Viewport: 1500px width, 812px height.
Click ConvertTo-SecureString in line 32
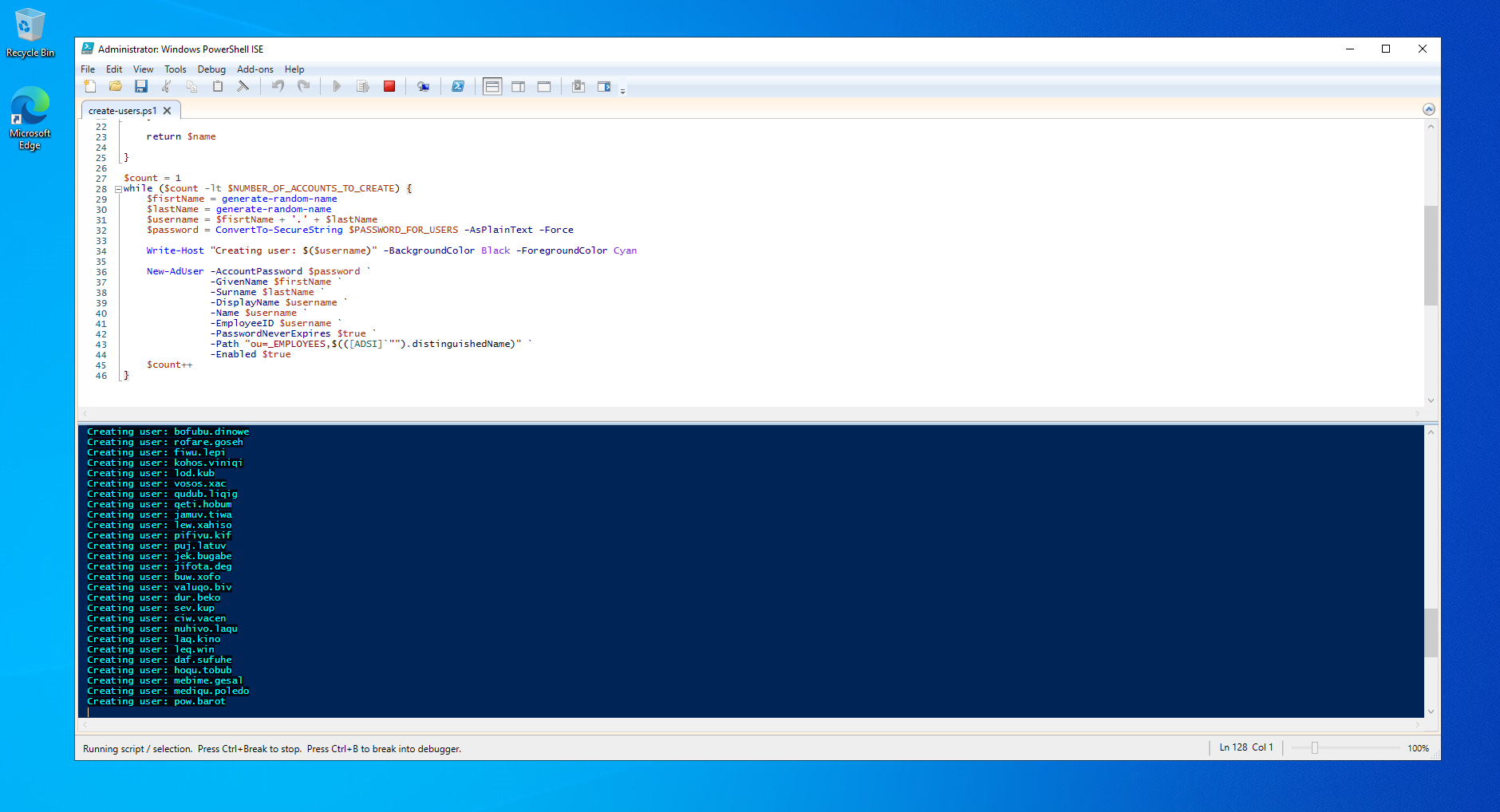[278, 230]
